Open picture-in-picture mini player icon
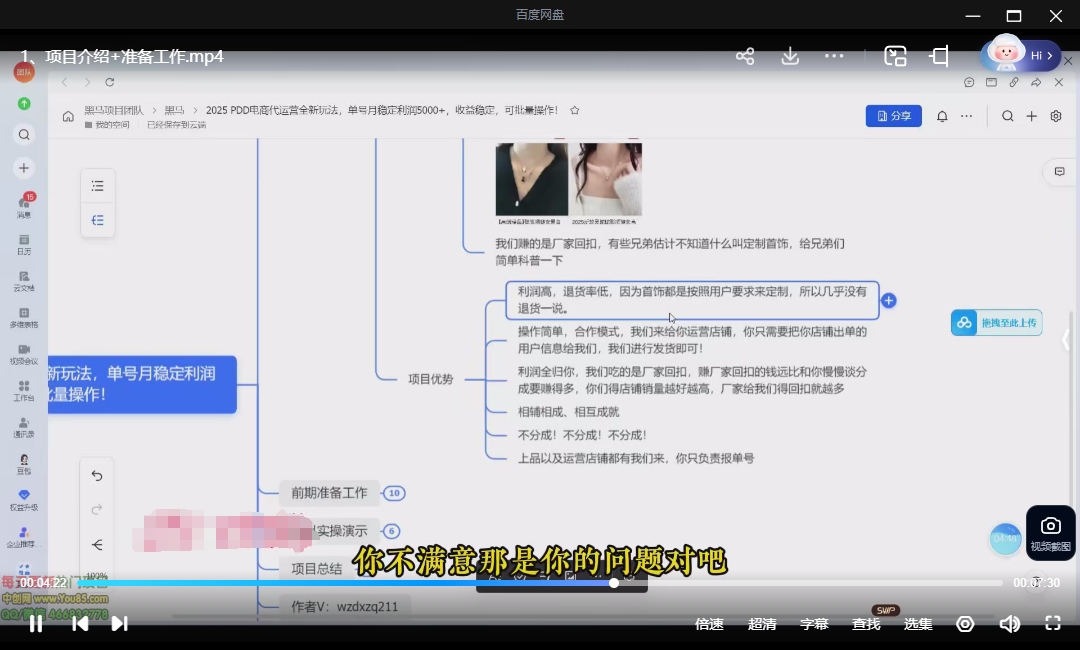The height and width of the screenshot is (650, 1080). 895,56
